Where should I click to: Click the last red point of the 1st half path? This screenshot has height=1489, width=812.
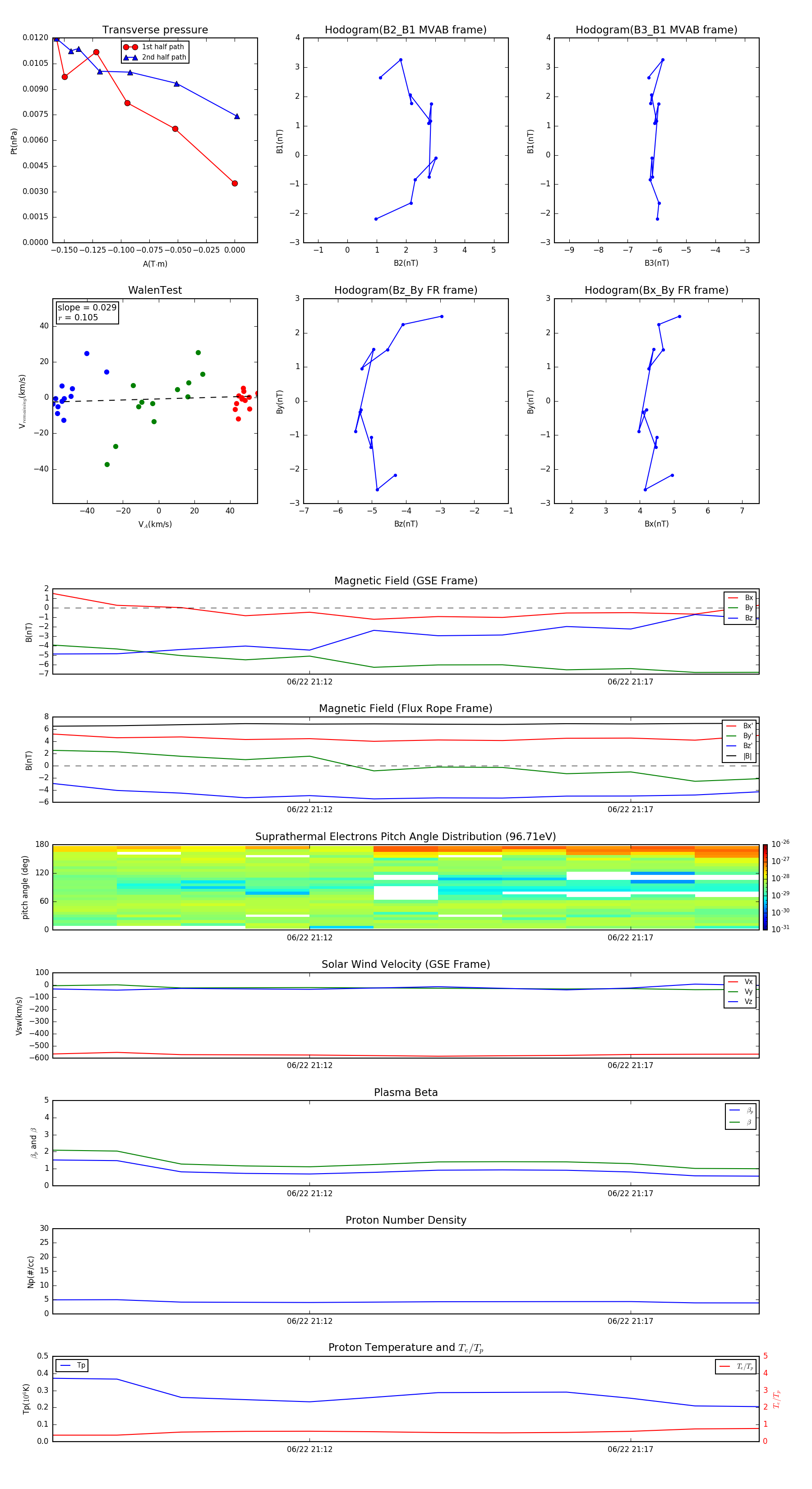point(235,184)
